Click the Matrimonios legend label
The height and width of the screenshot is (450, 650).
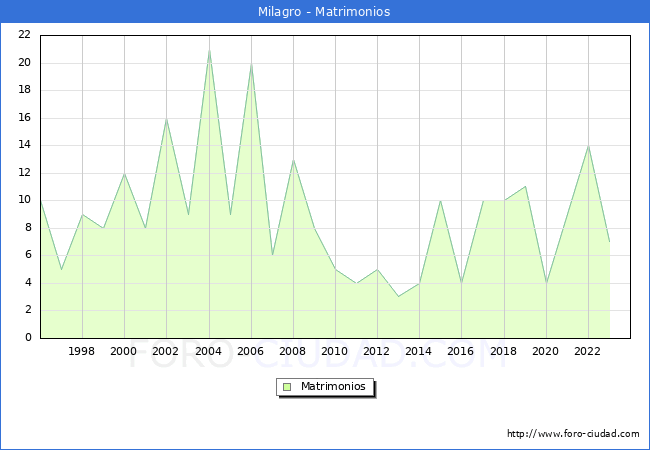click(x=333, y=386)
